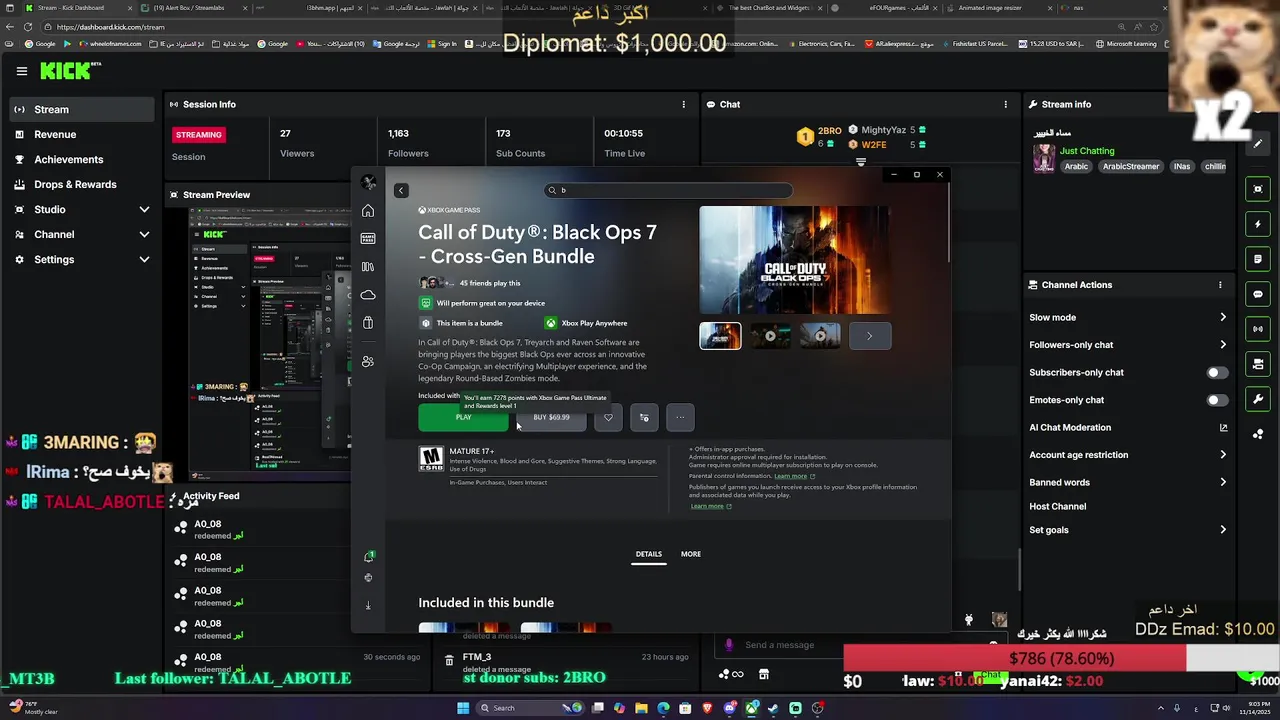1280x720 pixels.
Task: Click the camera panel icon on right rail
Action: click(x=1258, y=364)
